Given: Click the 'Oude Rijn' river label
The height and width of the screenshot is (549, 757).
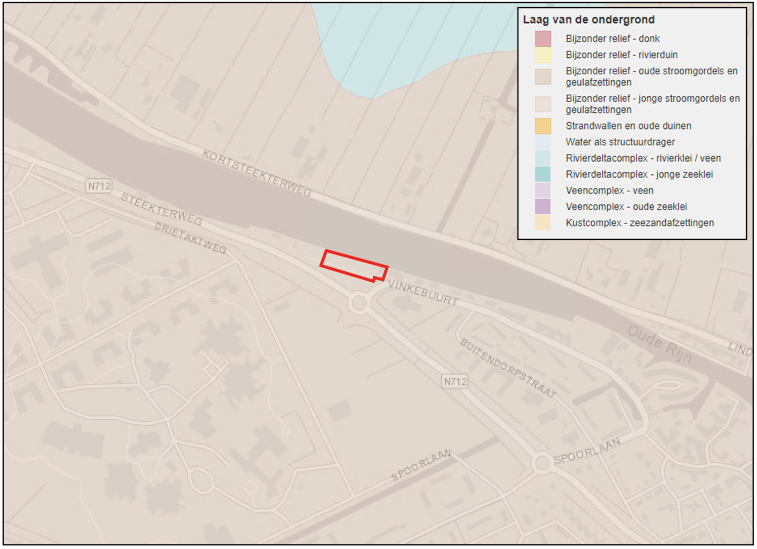Looking at the screenshot, I should point(660,344).
